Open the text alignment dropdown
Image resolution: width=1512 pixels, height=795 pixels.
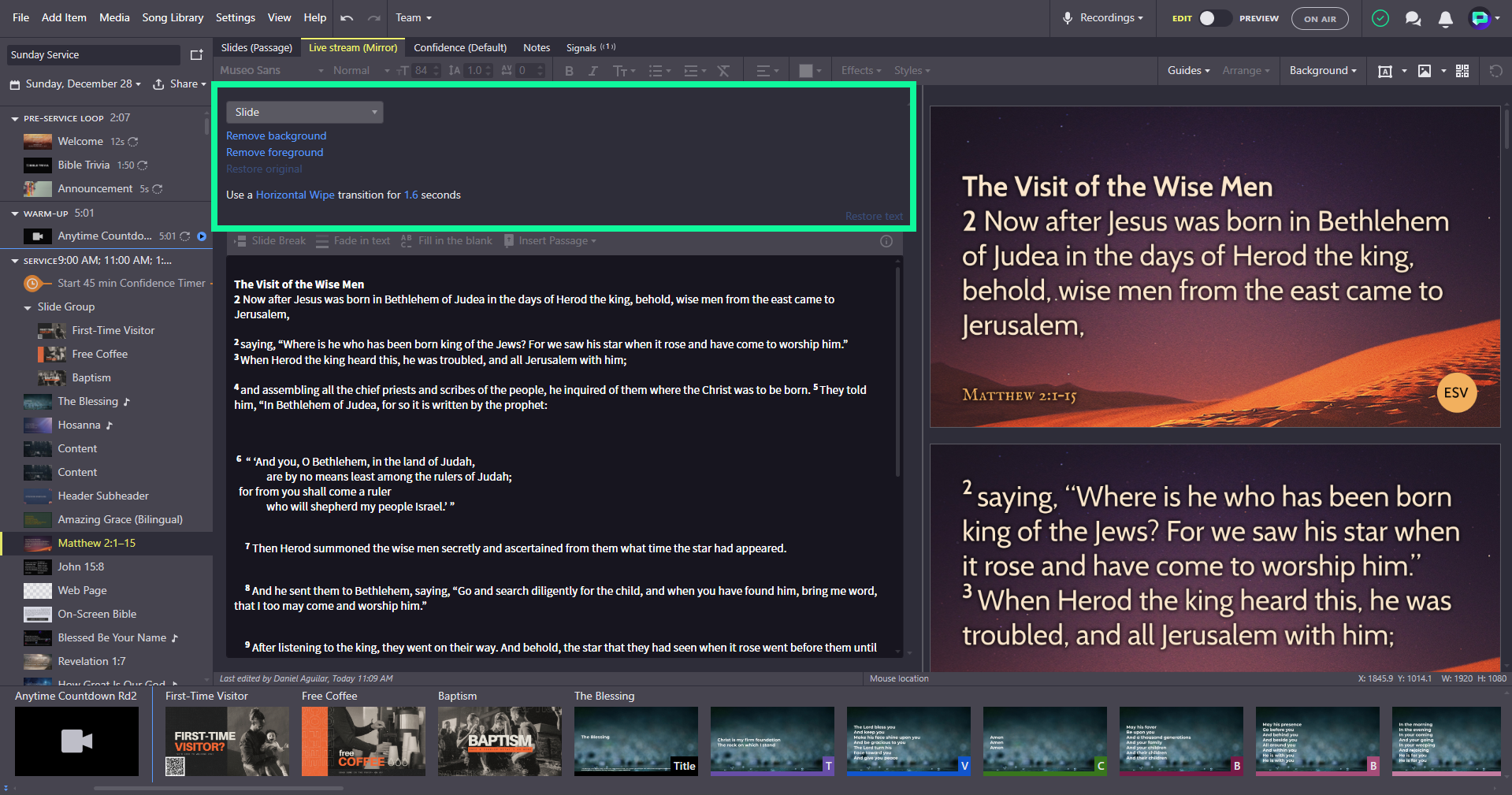pyautogui.click(x=767, y=71)
